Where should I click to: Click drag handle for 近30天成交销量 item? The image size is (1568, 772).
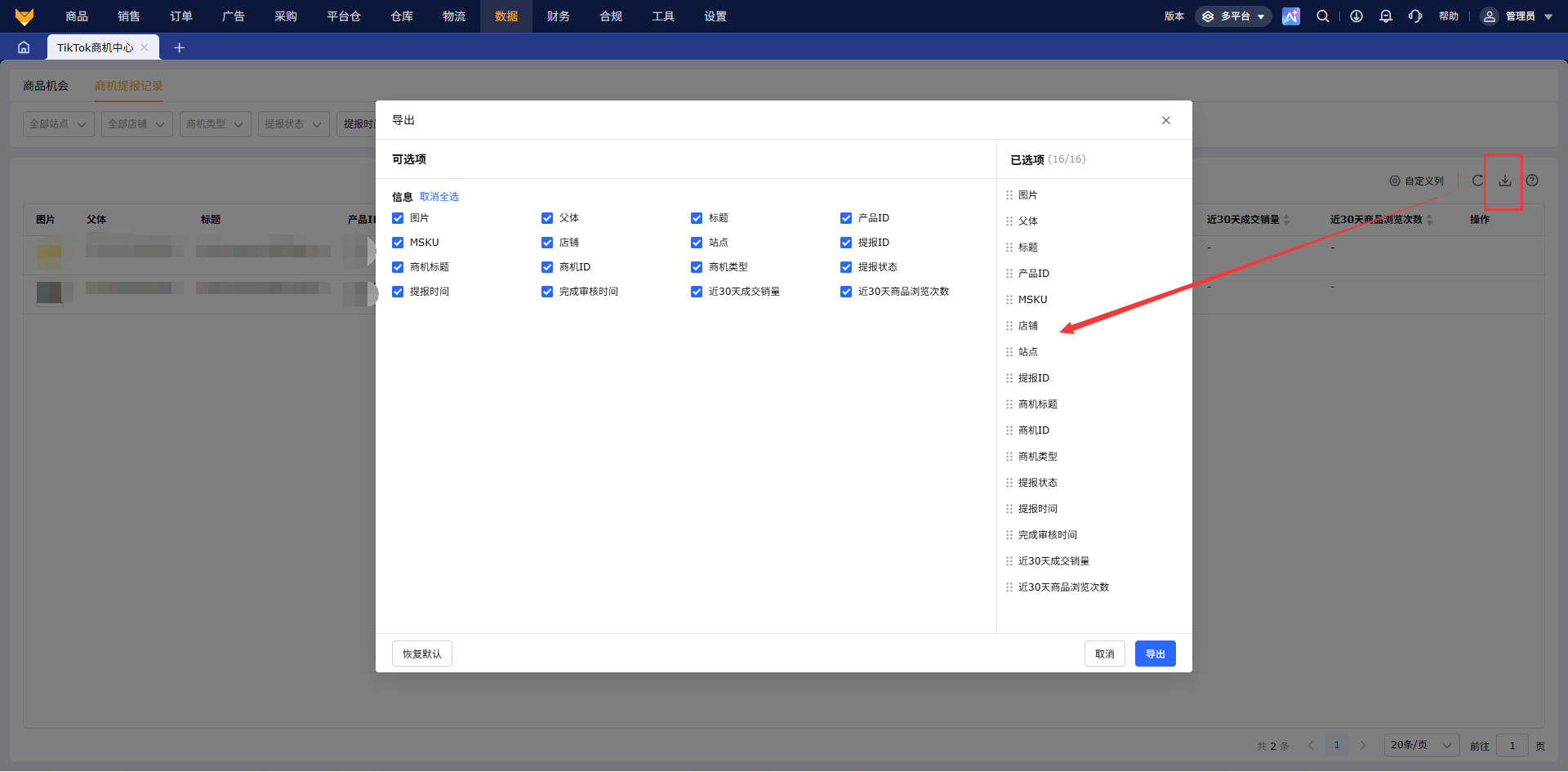pos(1009,561)
